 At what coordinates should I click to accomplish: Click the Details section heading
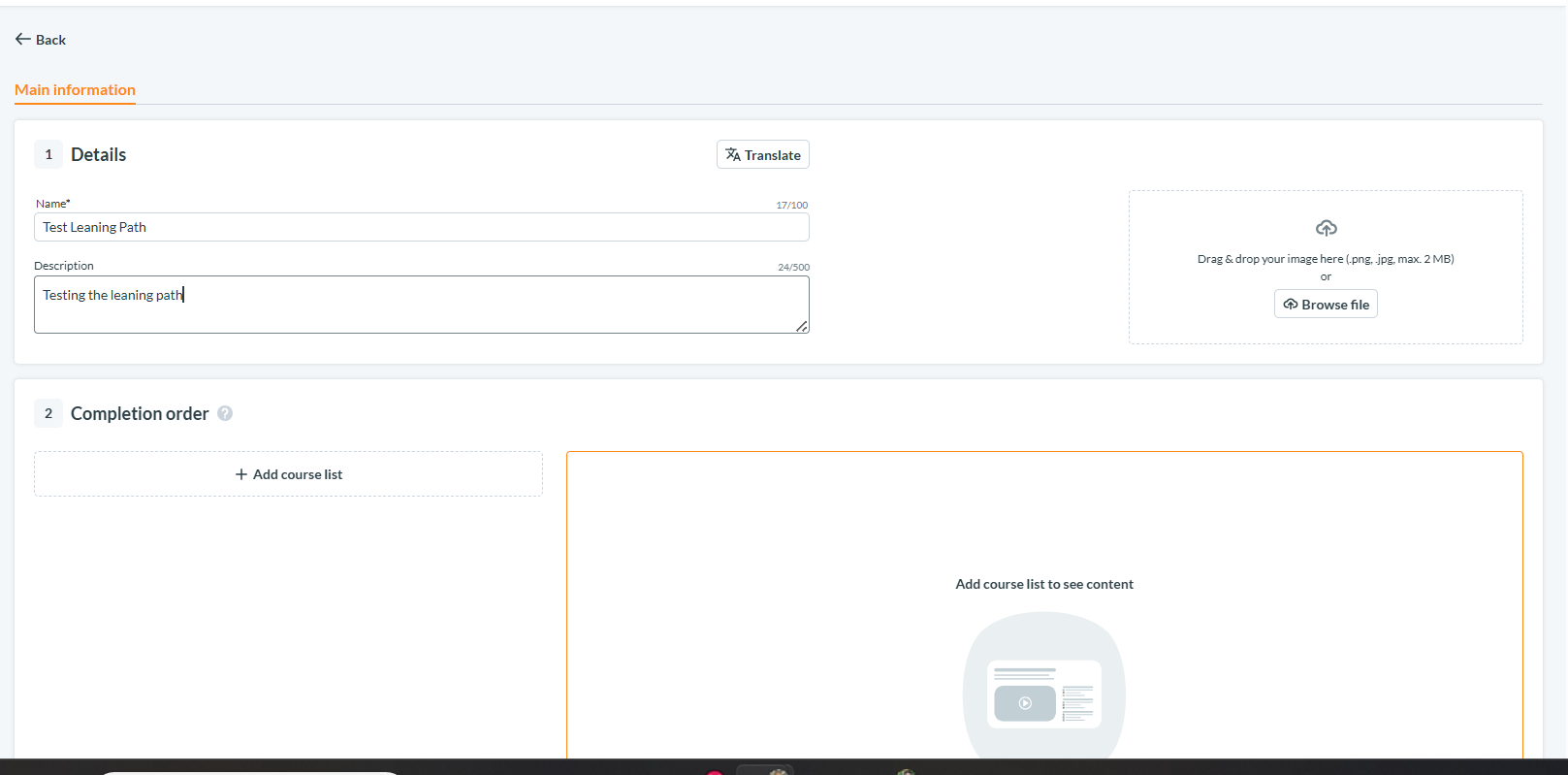click(98, 155)
